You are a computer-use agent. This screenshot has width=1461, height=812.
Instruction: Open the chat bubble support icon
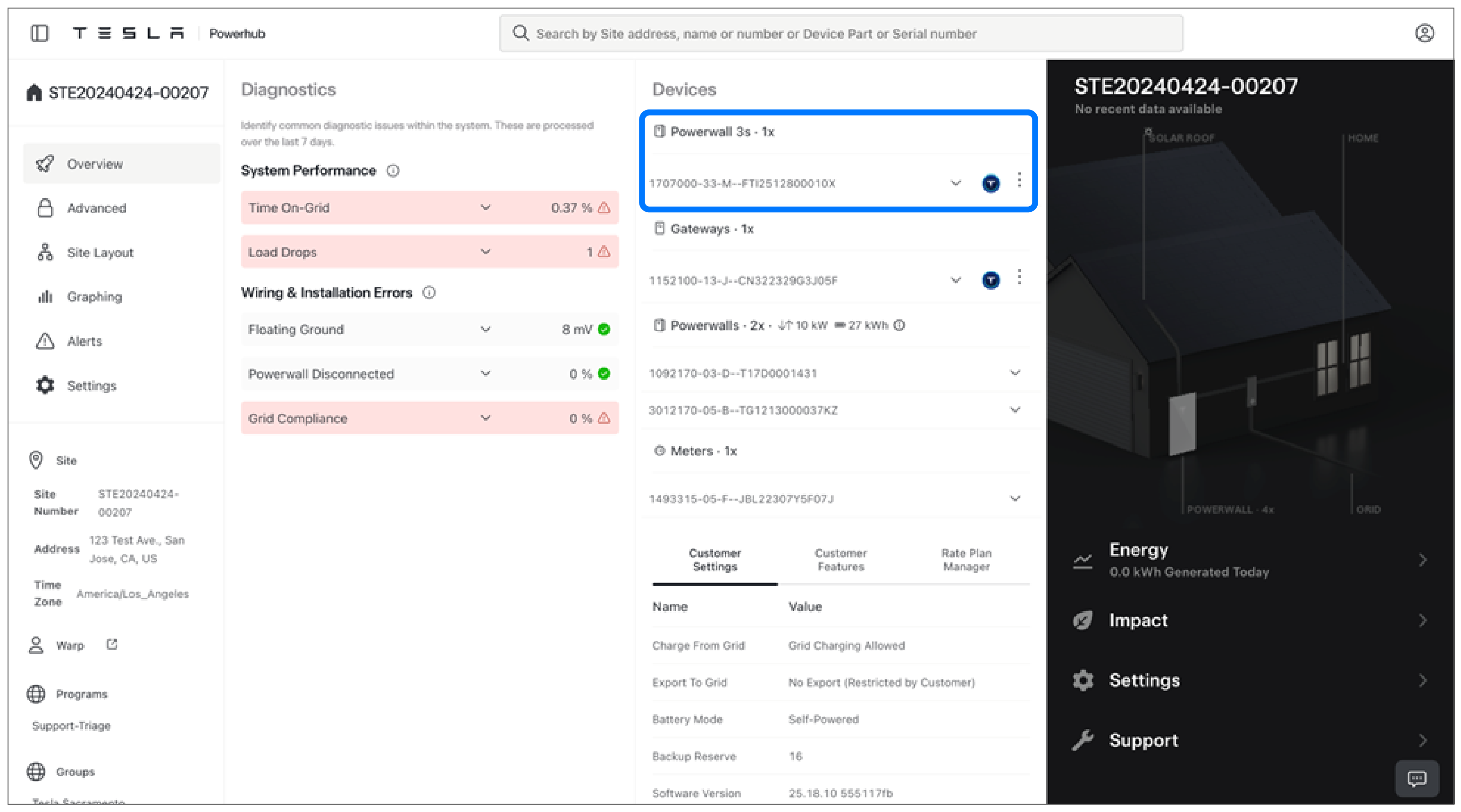pyautogui.click(x=1416, y=778)
